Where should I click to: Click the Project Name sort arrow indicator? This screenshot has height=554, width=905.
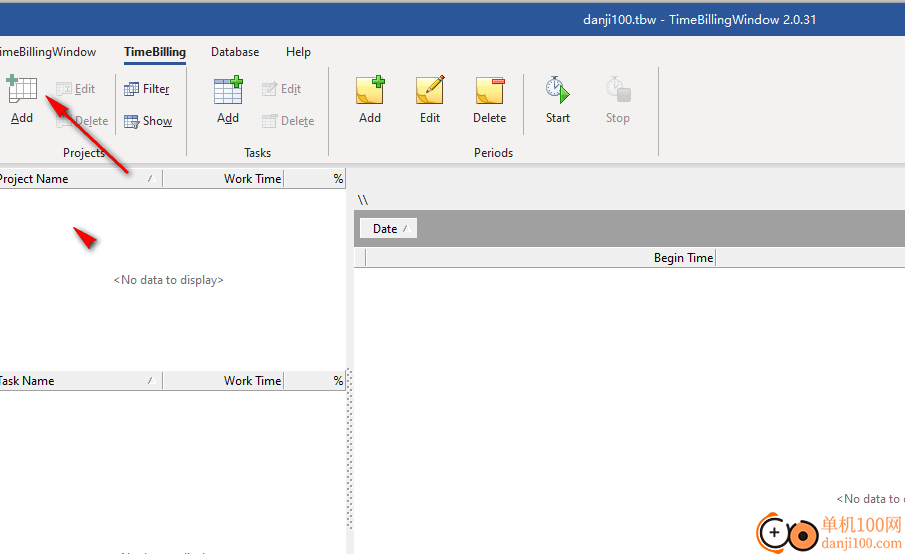click(151, 179)
